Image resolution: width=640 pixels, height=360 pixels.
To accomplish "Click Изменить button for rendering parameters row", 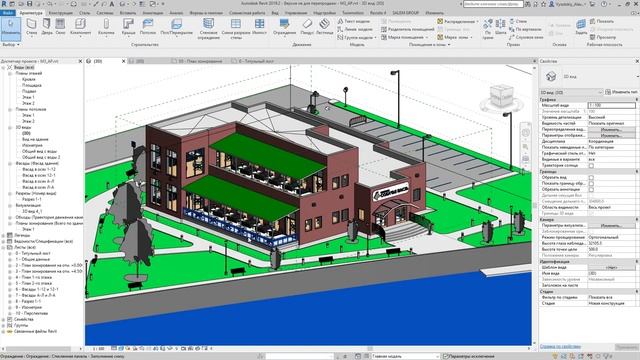I will tap(611, 225).
